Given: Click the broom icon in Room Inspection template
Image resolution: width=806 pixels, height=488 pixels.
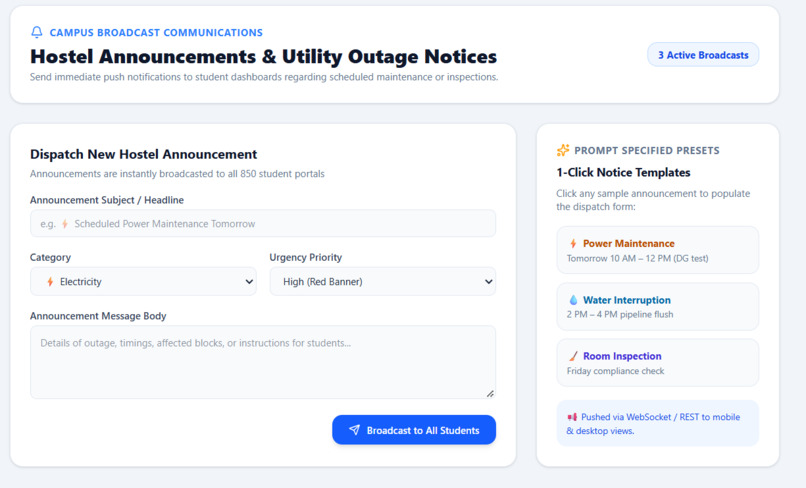Looking at the screenshot, I should tap(573, 356).
